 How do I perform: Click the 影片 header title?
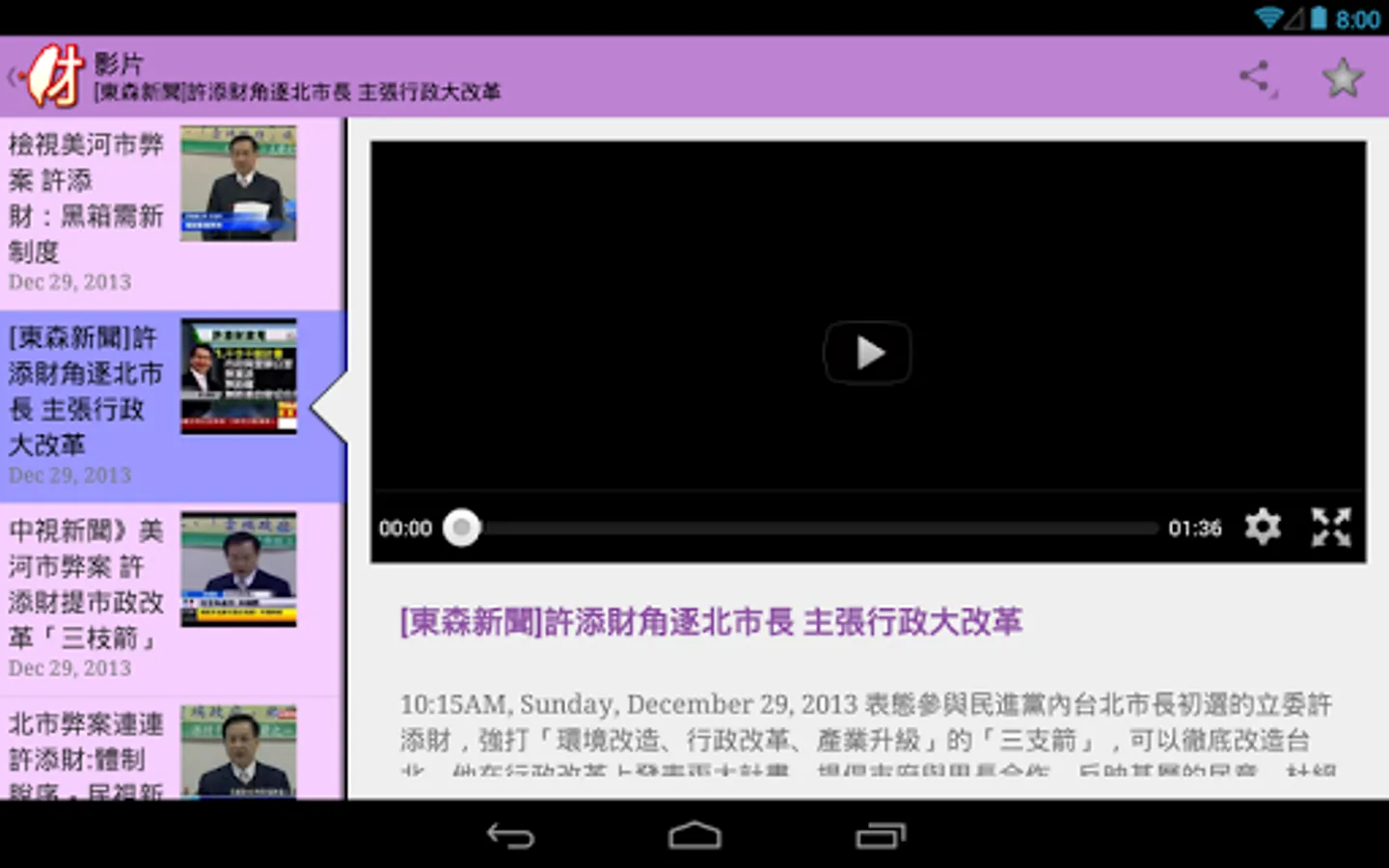pyautogui.click(x=119, y=64)
